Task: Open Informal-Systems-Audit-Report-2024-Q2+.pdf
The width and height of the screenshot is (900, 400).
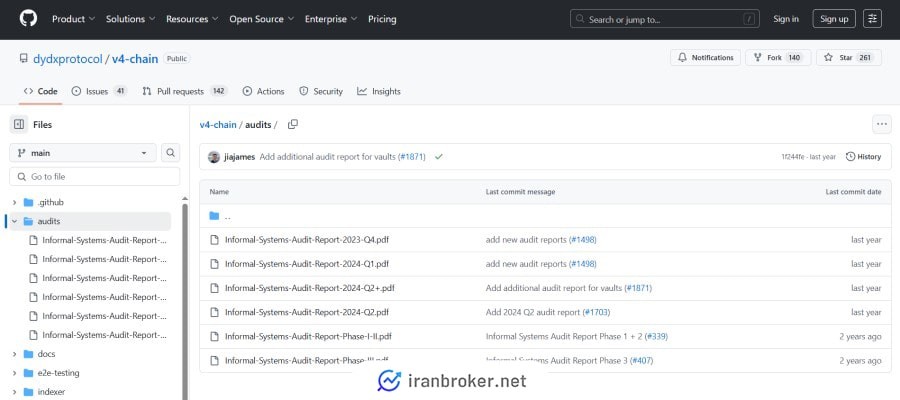Action: click(x=310, y=288)
